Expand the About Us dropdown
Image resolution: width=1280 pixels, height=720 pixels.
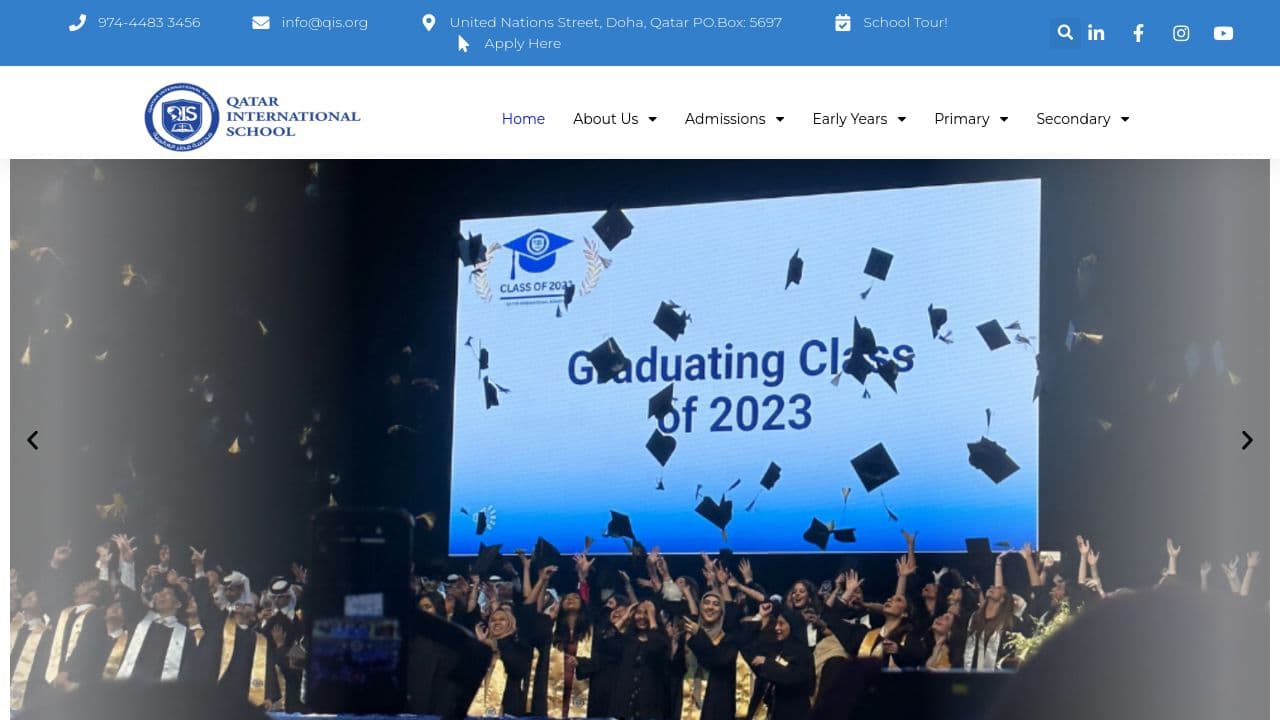614,118
